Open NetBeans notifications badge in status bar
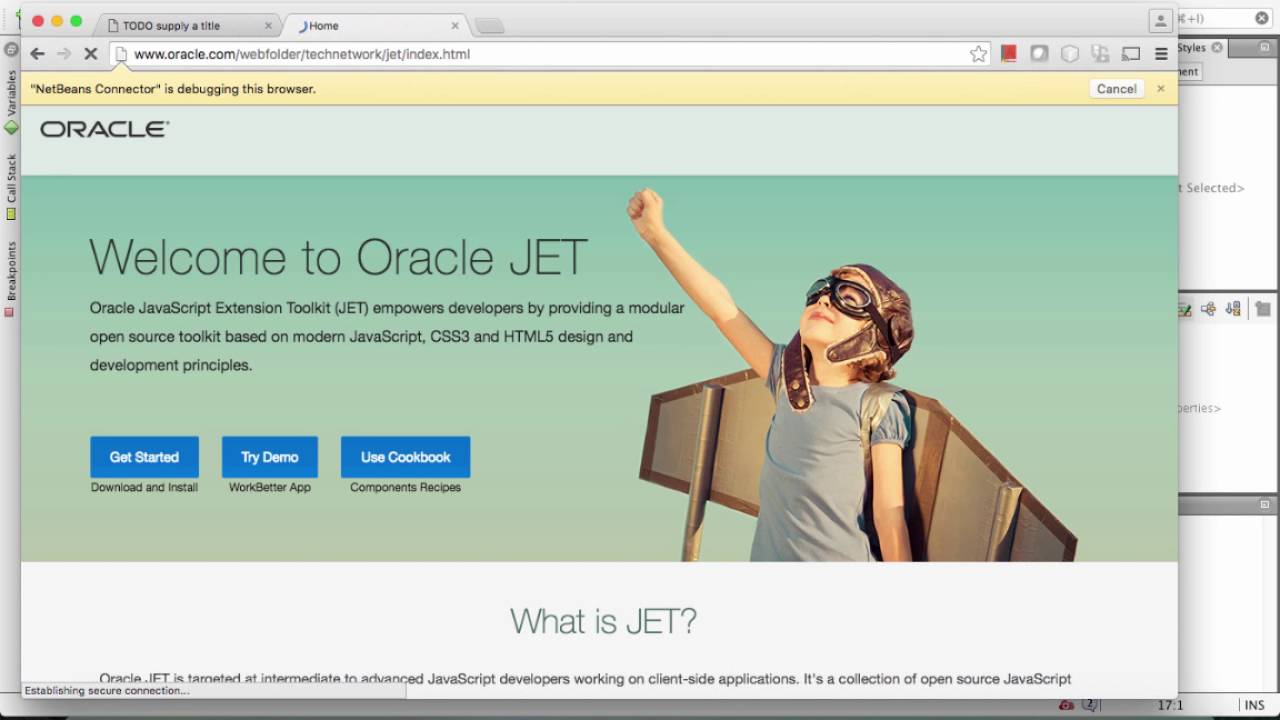1280x720 pixels. click(x=1091, y=705)
